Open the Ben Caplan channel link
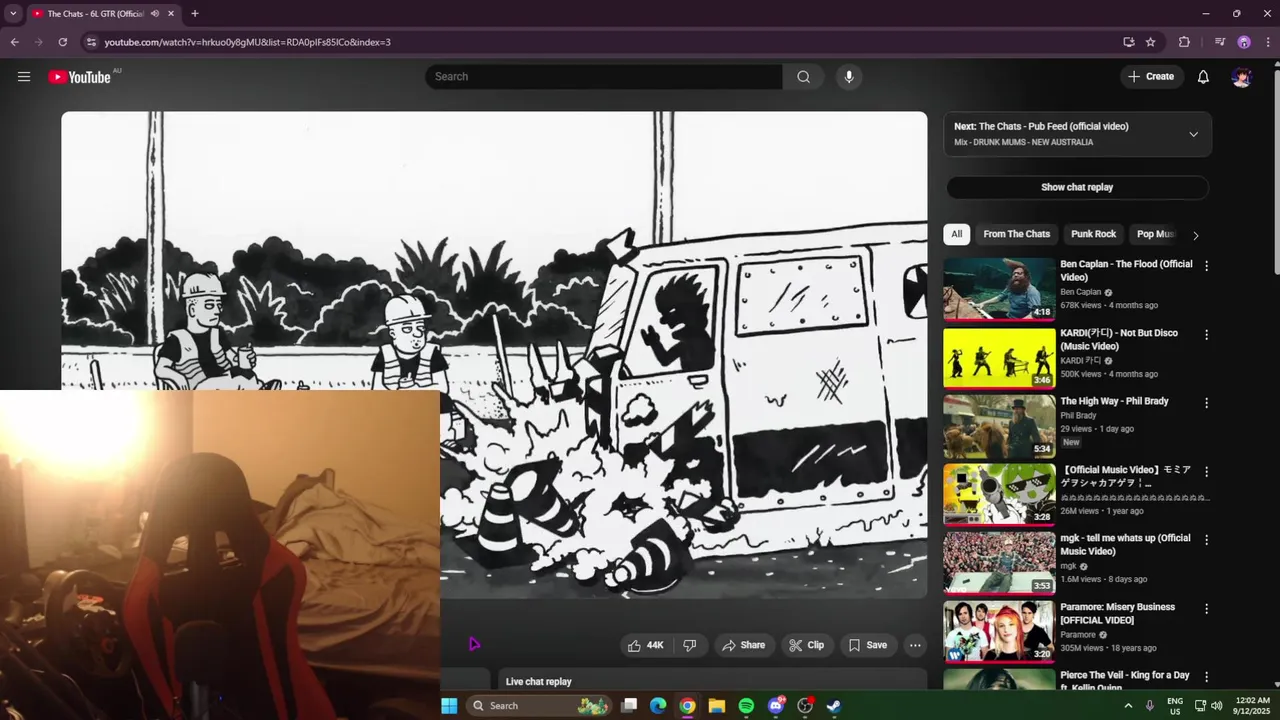 [1081, 292]
